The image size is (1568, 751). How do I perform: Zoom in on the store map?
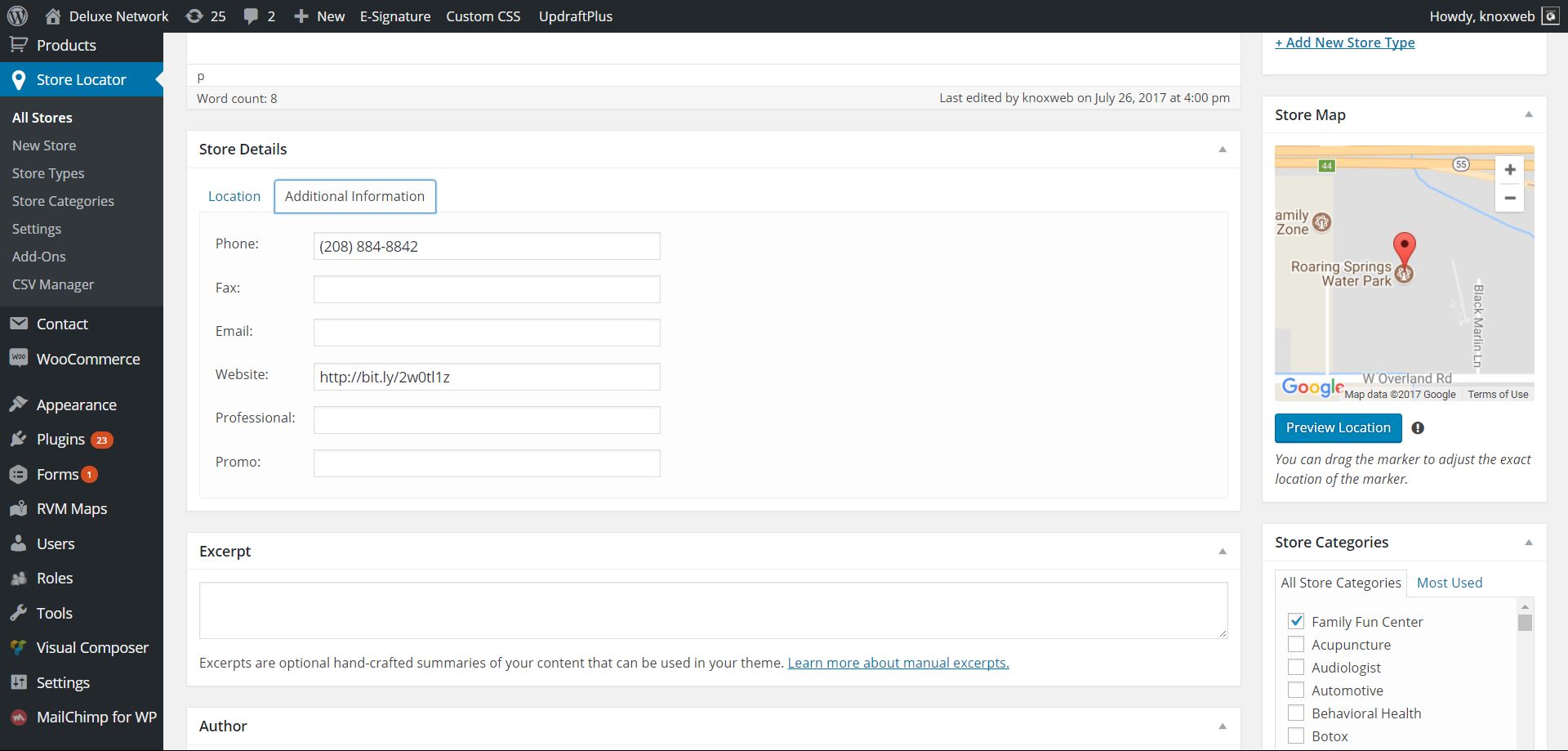[x=1509, y=170]
